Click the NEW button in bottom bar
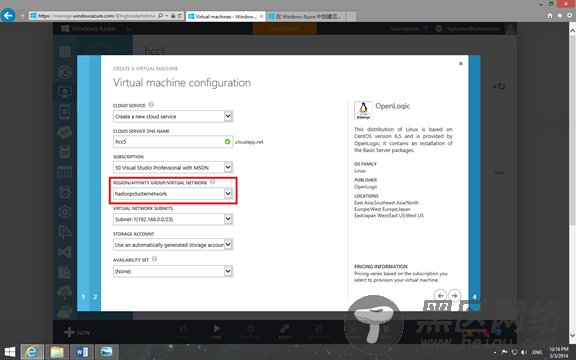The image size is (576, 360). [77, 332]
